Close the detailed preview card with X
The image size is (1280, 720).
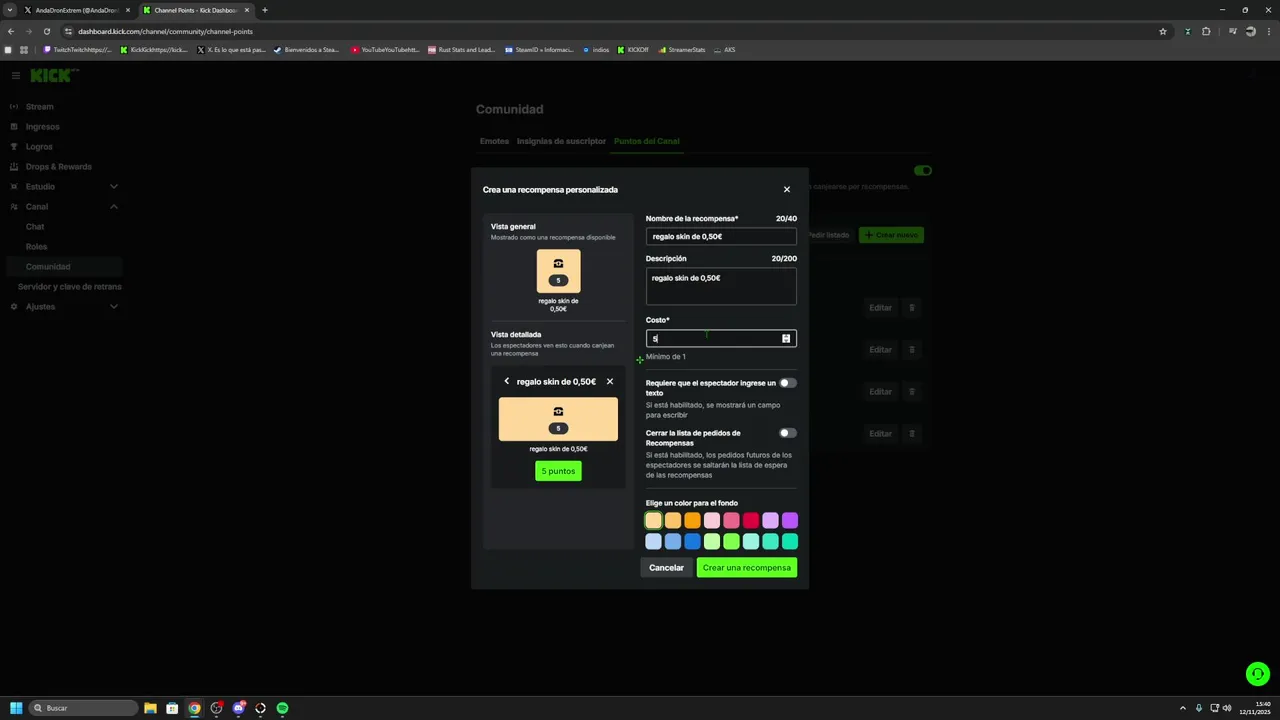[x=610, y=381]
